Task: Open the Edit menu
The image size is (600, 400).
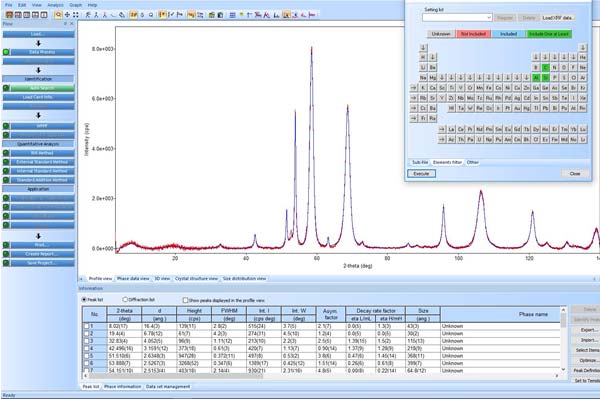Action: tap(22, 5)
